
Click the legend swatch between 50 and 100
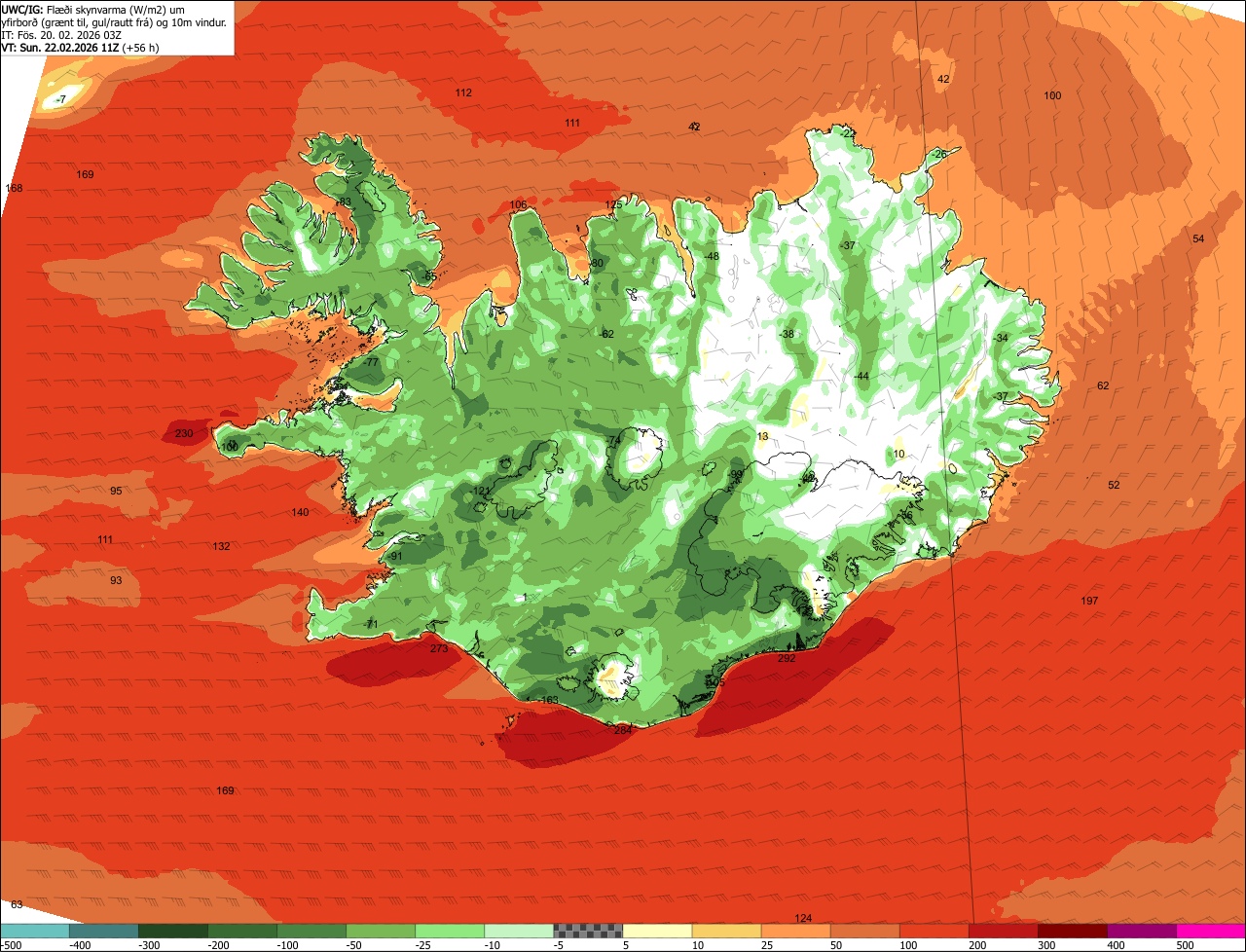(x=863, y=931)
